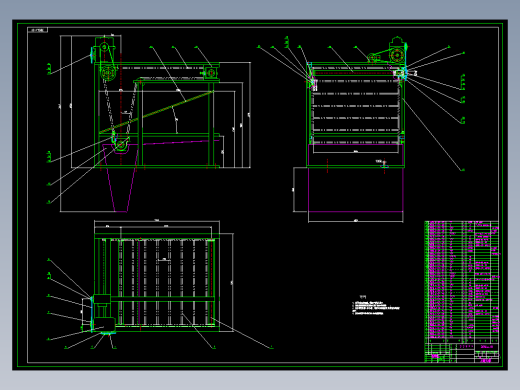520x390 pixels.
Task: Click the magenta hopper funnel outline
Action: click(121, 177)
